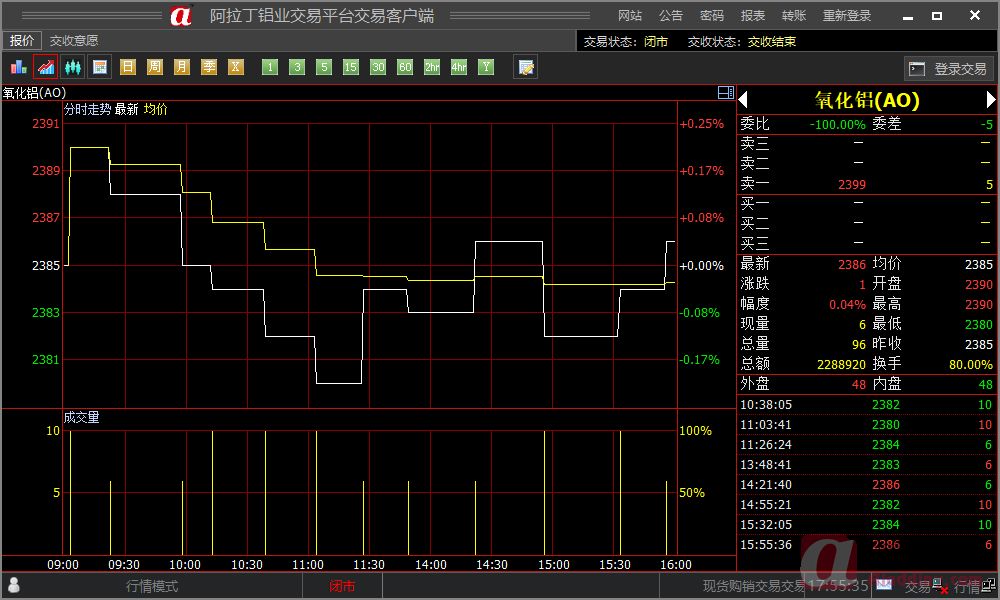This screenshot has height=600, width=1000.
Task: Open the 转账 menu item
Action: tap(794, 16)
